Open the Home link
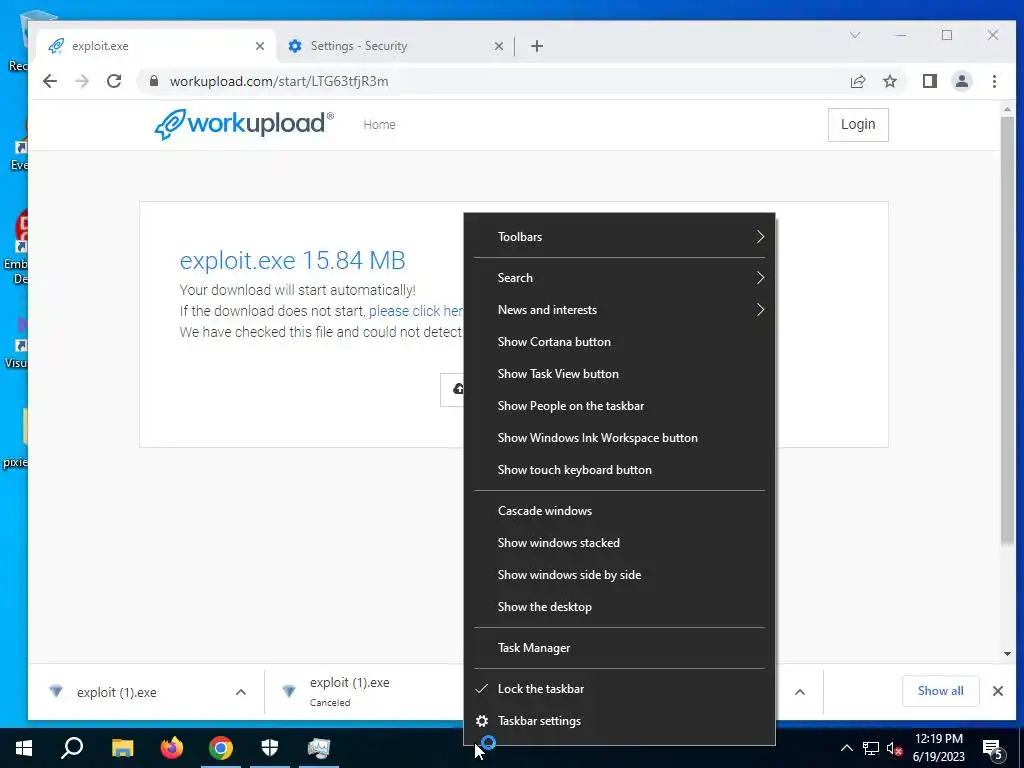 point(379,125)
